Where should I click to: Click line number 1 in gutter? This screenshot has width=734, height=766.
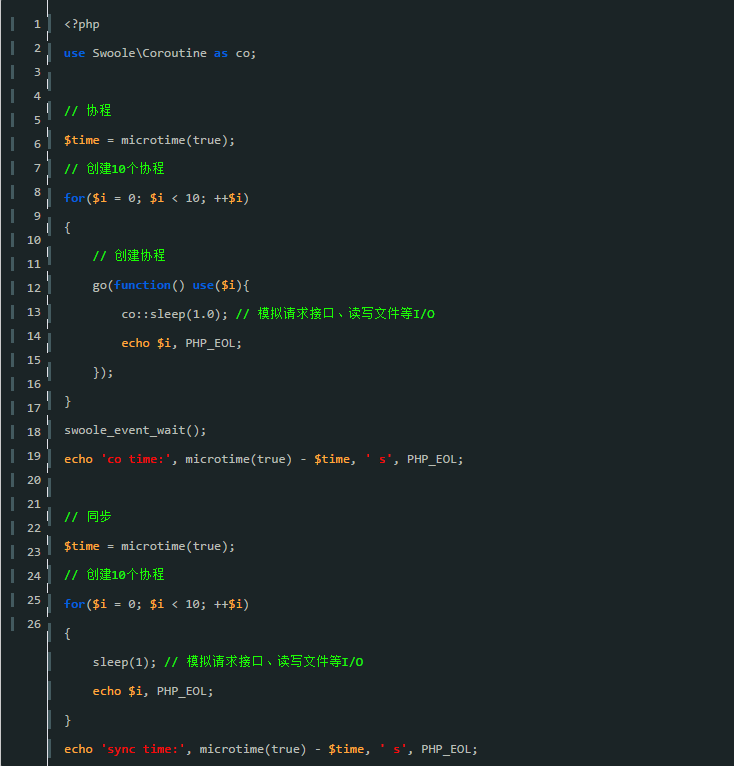(37, 24)
